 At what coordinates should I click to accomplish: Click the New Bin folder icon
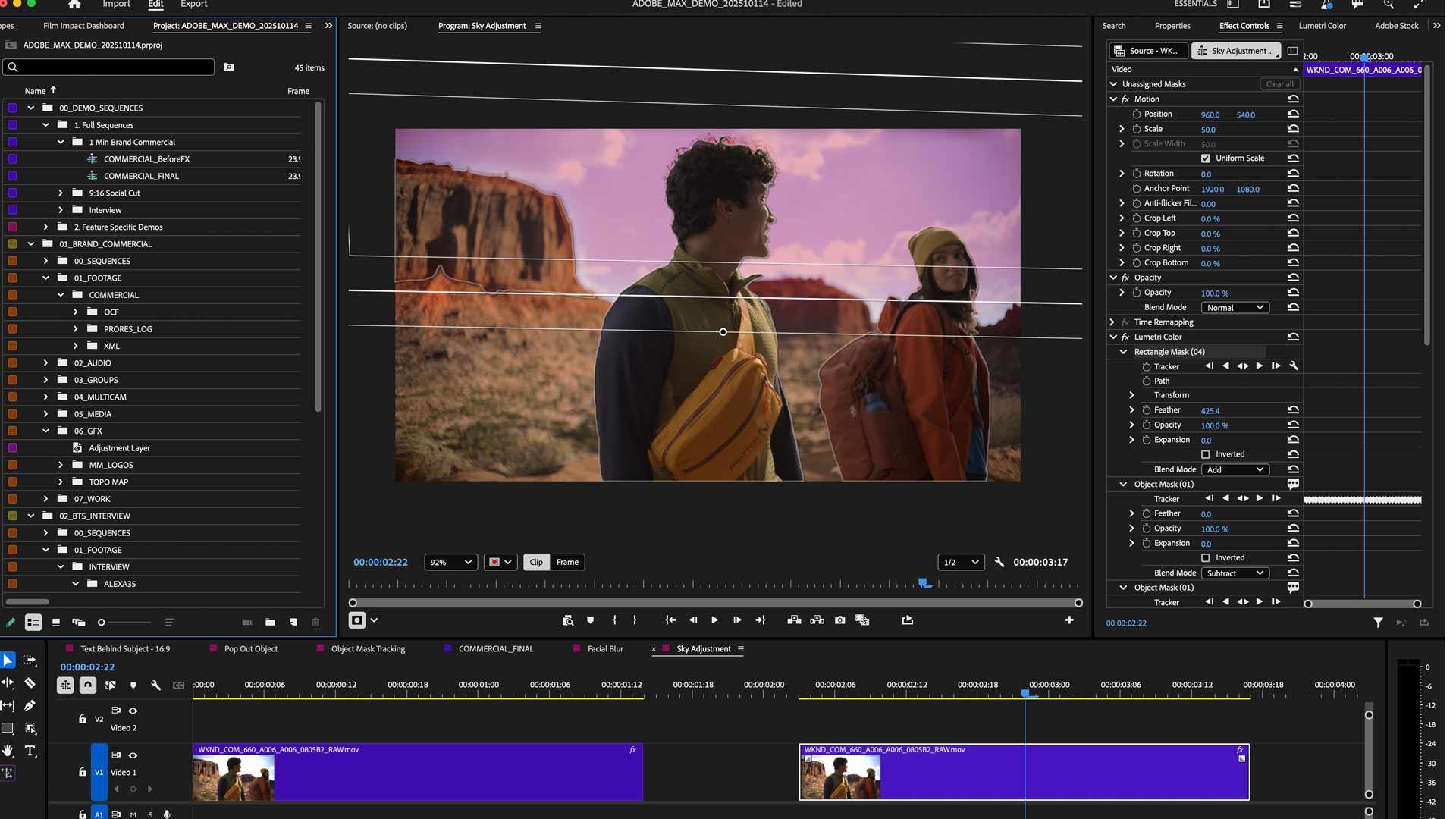point(270,622)
